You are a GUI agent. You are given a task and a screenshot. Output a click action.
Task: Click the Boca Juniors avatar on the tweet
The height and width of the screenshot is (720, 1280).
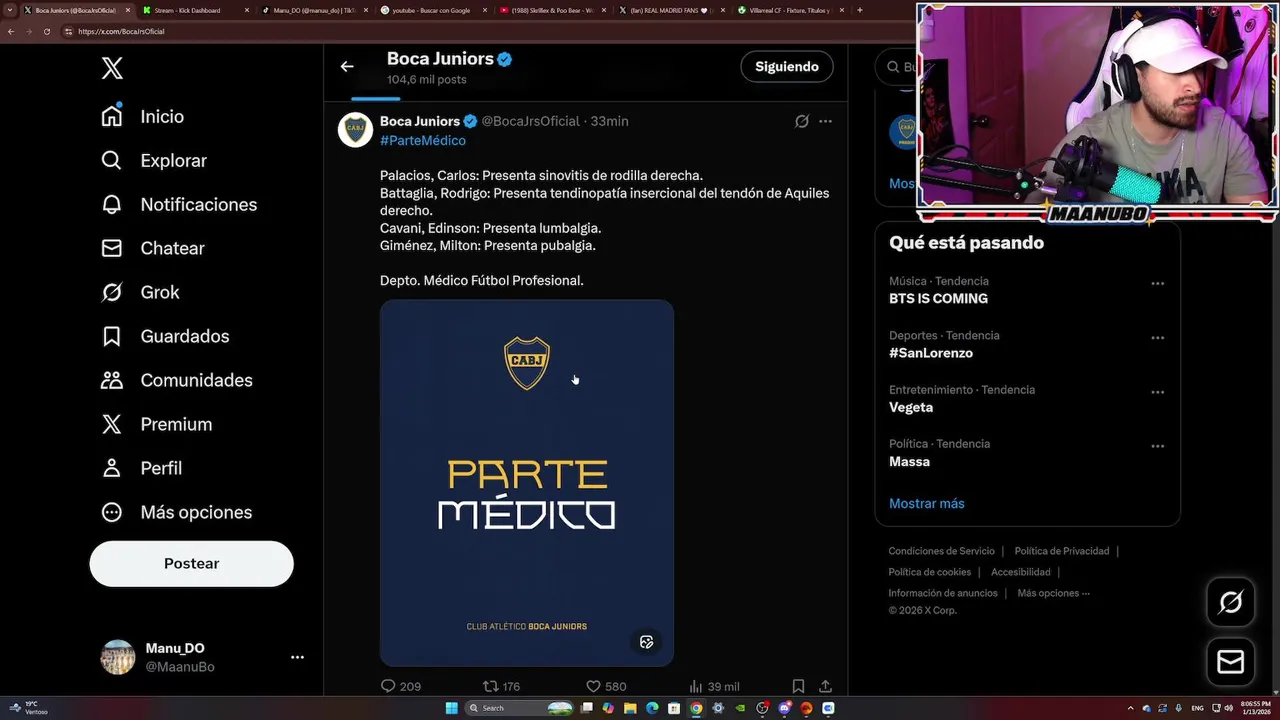tap(355, 130)
